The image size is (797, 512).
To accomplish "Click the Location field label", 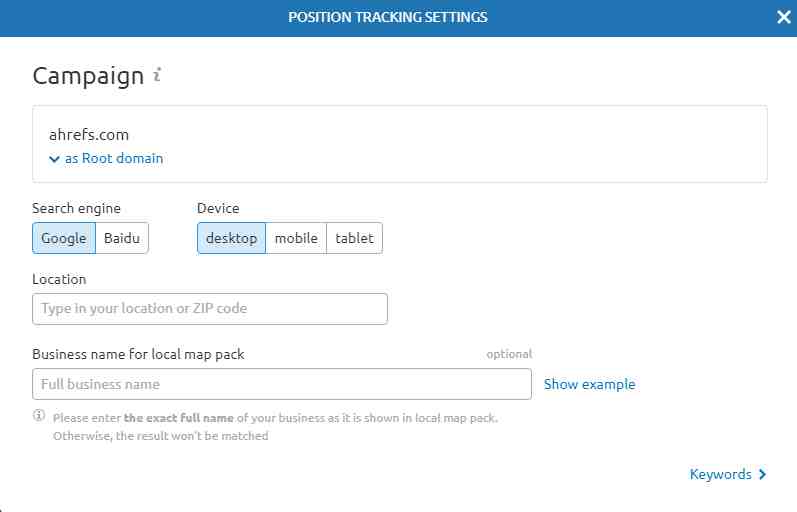I will [59, 279].
